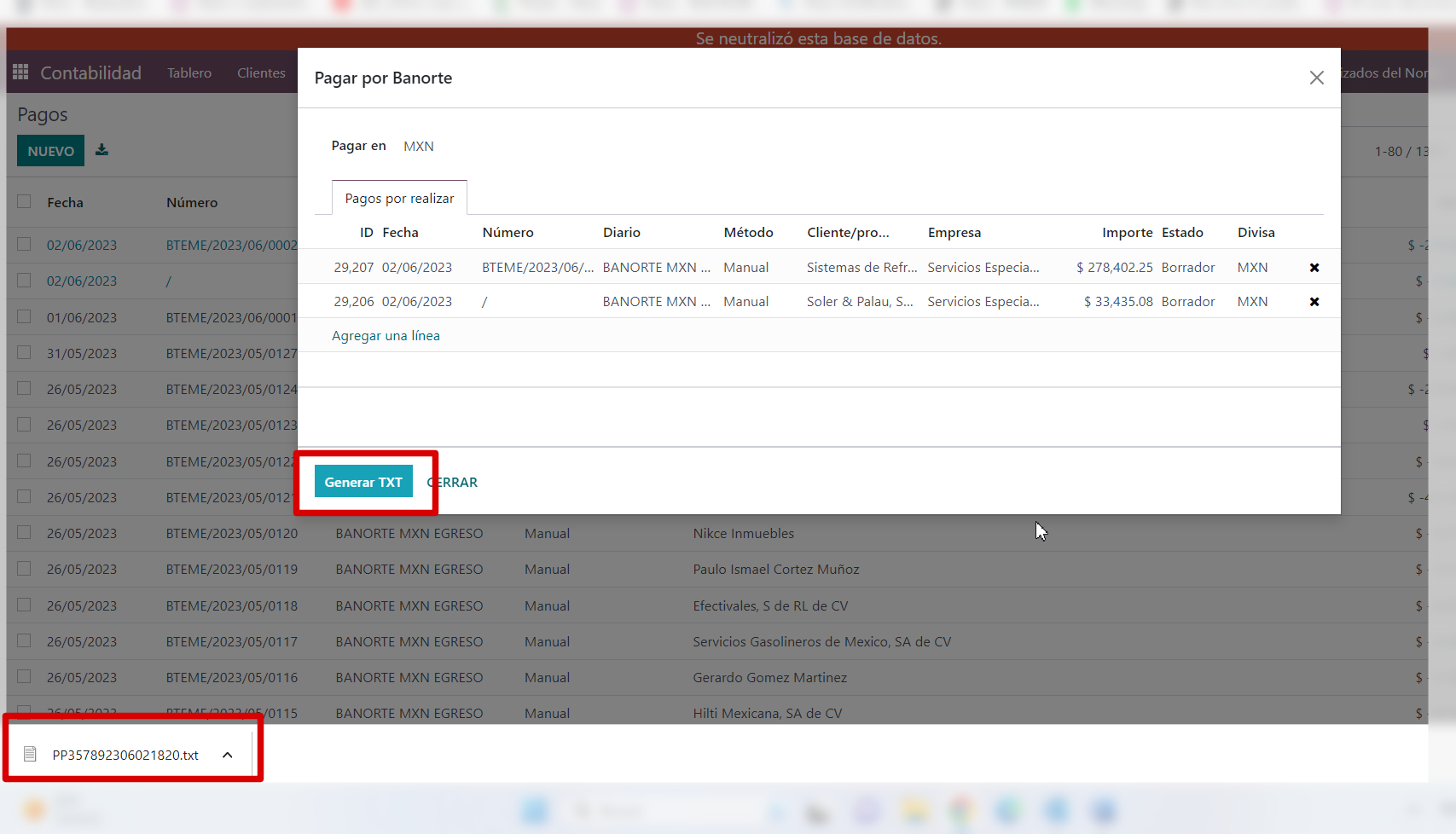Click ID 29,206 cell in dialog
The width and height of the screenshot is (1456, 834).
tap(353, 302)
